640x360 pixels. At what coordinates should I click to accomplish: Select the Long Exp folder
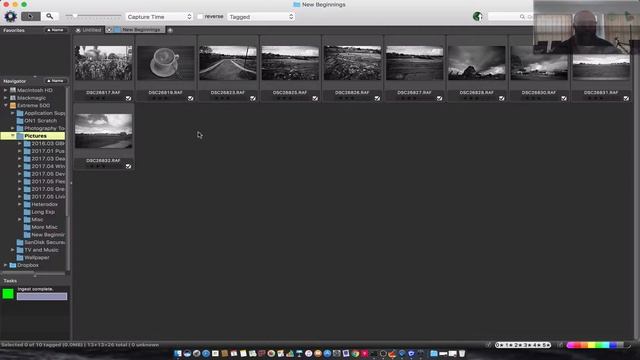[x=43, y=212]
